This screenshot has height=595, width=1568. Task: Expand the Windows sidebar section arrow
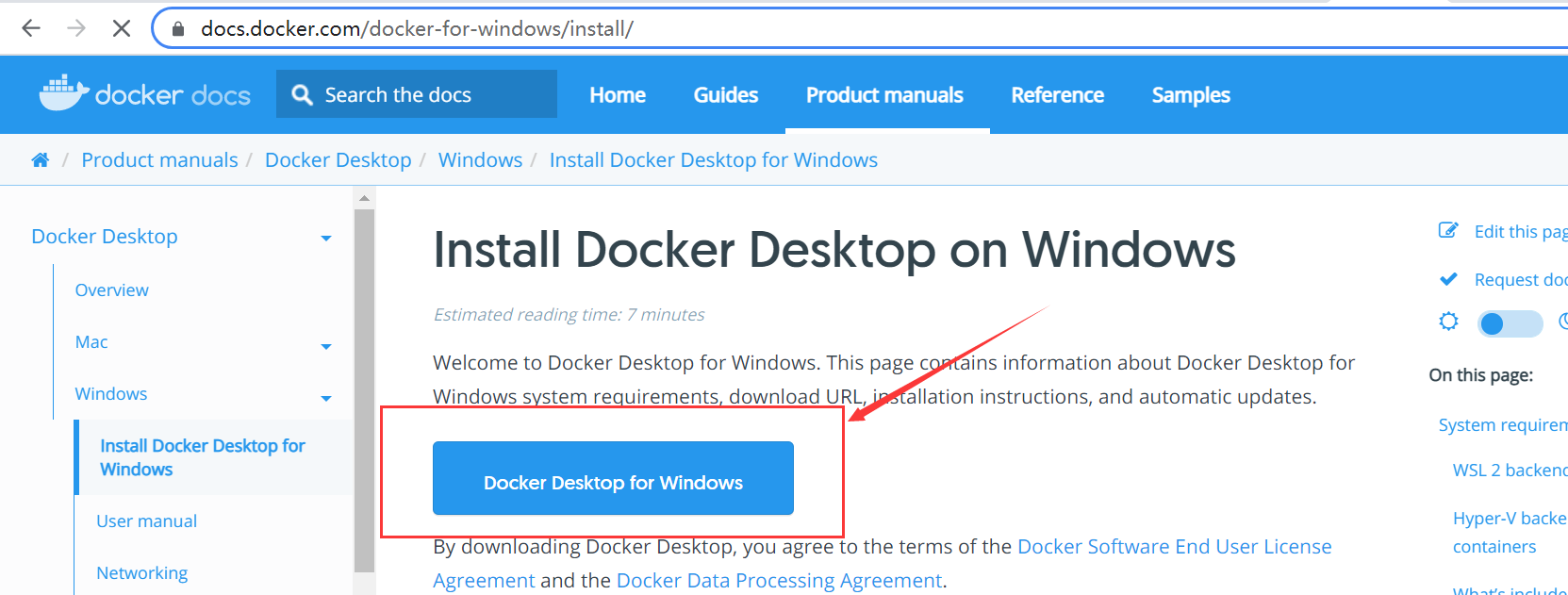point(326,399)
